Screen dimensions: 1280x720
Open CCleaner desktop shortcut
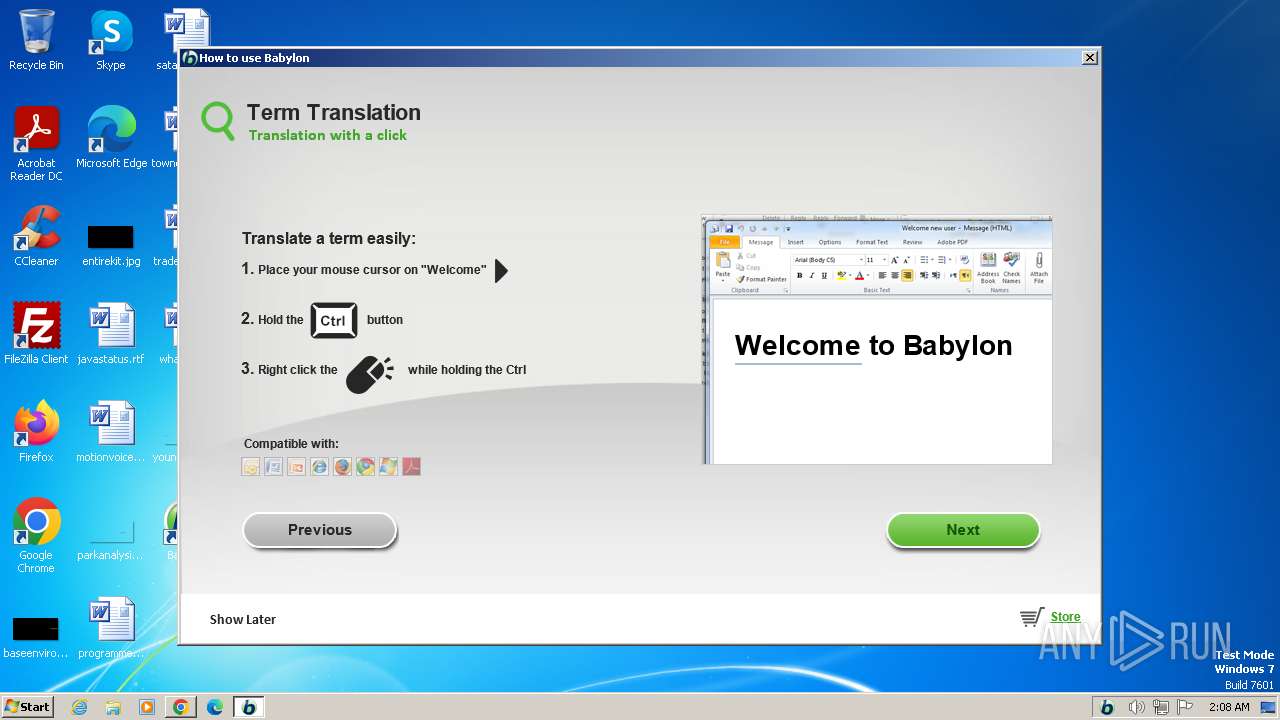tap(36, 236)
